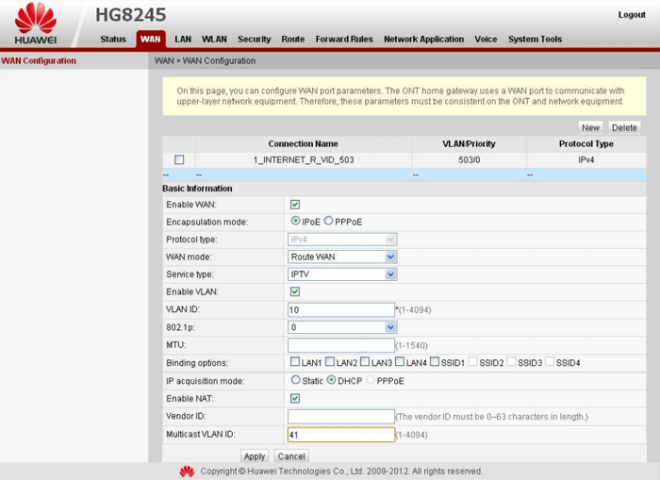Open the WLAN tab
Screen dimensions: 660x480
[214, 39]
